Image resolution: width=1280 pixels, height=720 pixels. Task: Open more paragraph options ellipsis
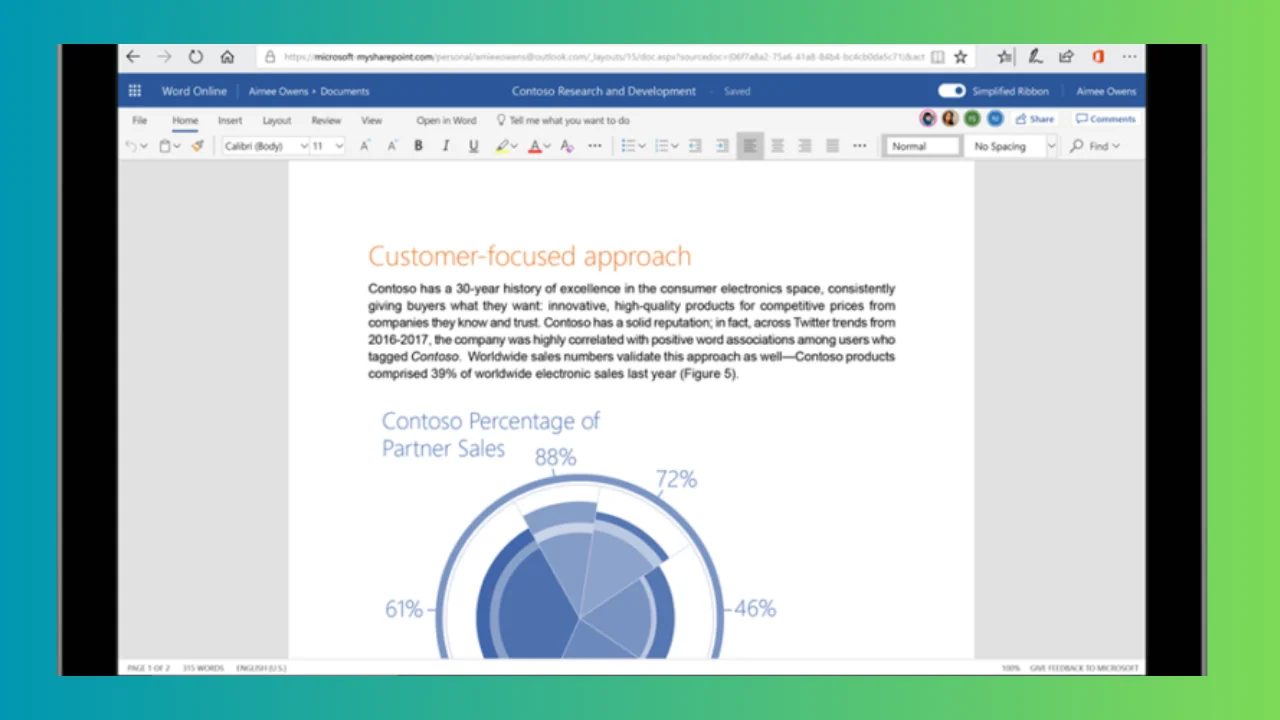[859, 146]
